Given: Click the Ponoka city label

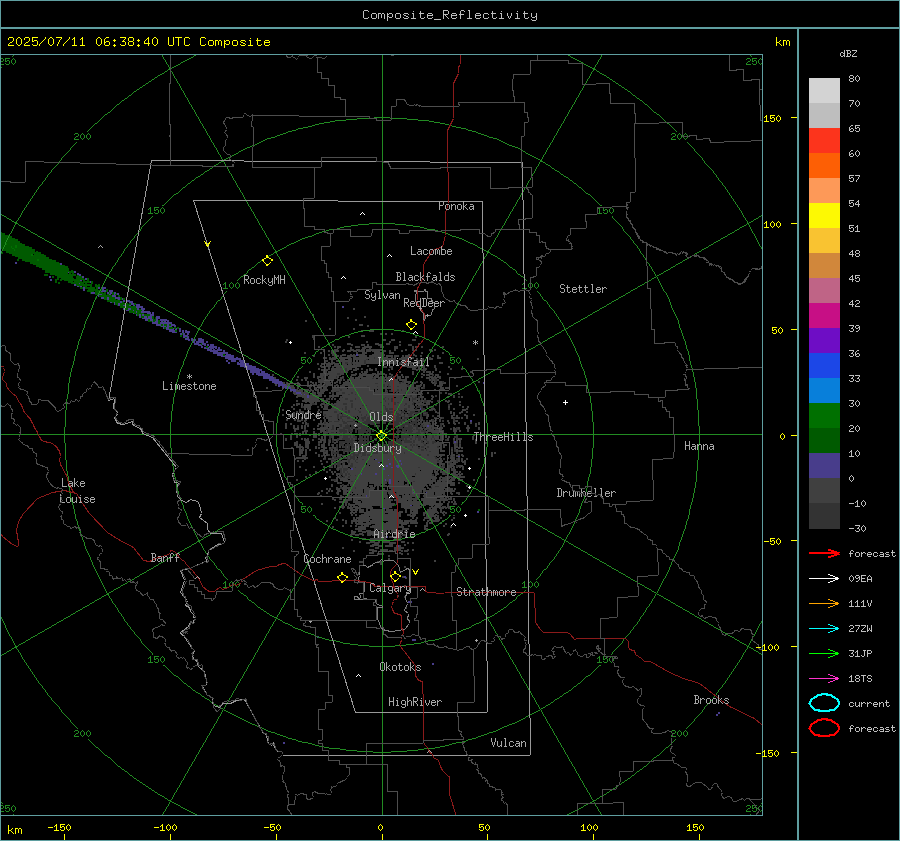Looking at the screenshot, I should (456, 206).
